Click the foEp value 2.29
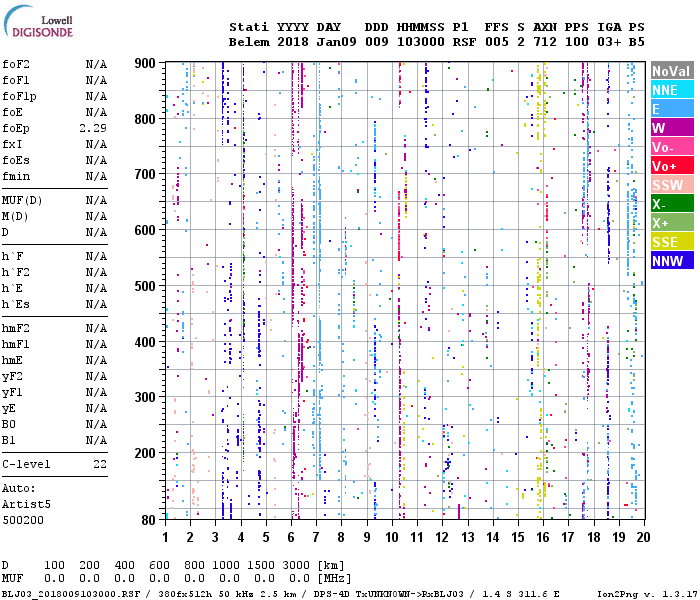The width and height of the screenshot is (700, 600). 93,129
